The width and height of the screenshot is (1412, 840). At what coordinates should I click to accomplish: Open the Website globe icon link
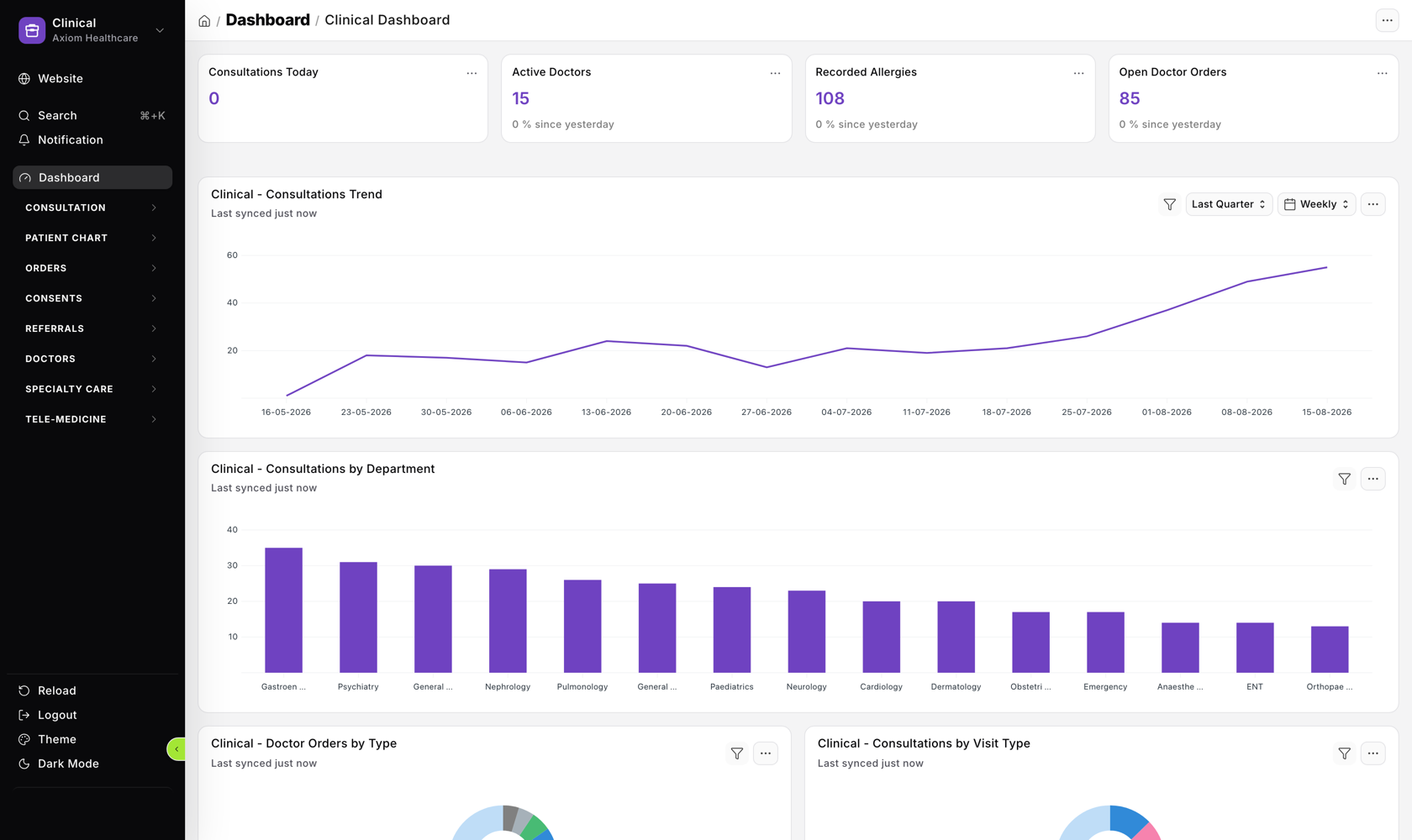click(24, 79)
